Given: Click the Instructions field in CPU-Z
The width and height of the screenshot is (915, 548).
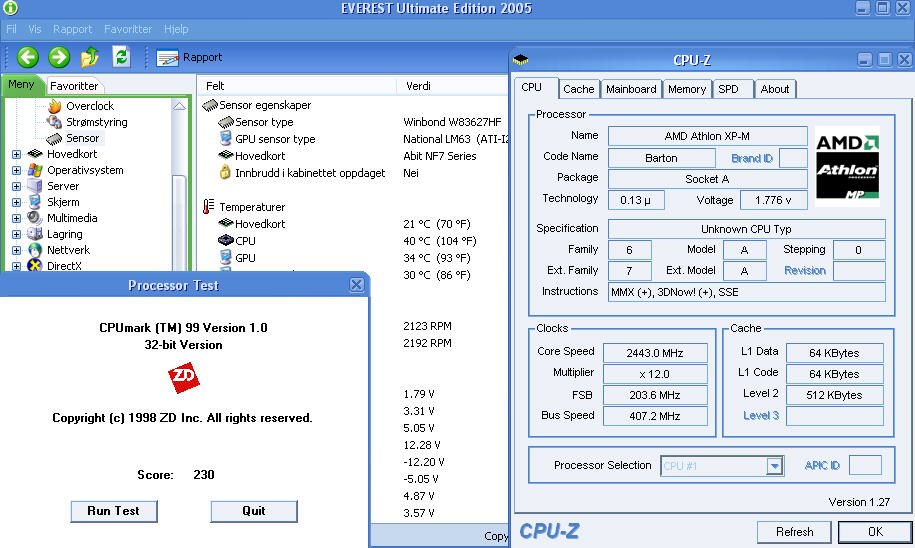Looking at the screenshot, I should click(746, 292).
